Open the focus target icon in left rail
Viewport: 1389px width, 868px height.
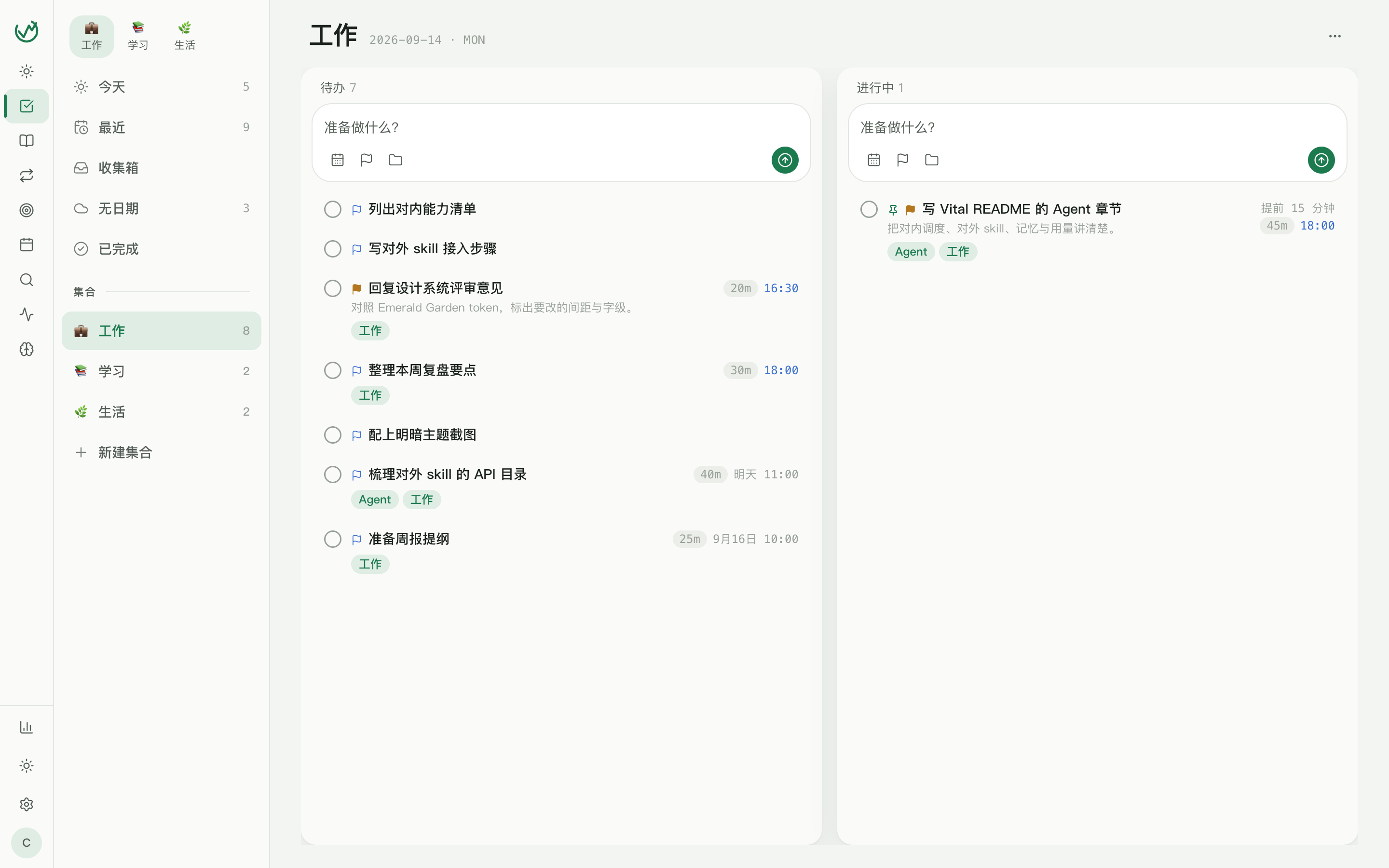tap(27, 210)
